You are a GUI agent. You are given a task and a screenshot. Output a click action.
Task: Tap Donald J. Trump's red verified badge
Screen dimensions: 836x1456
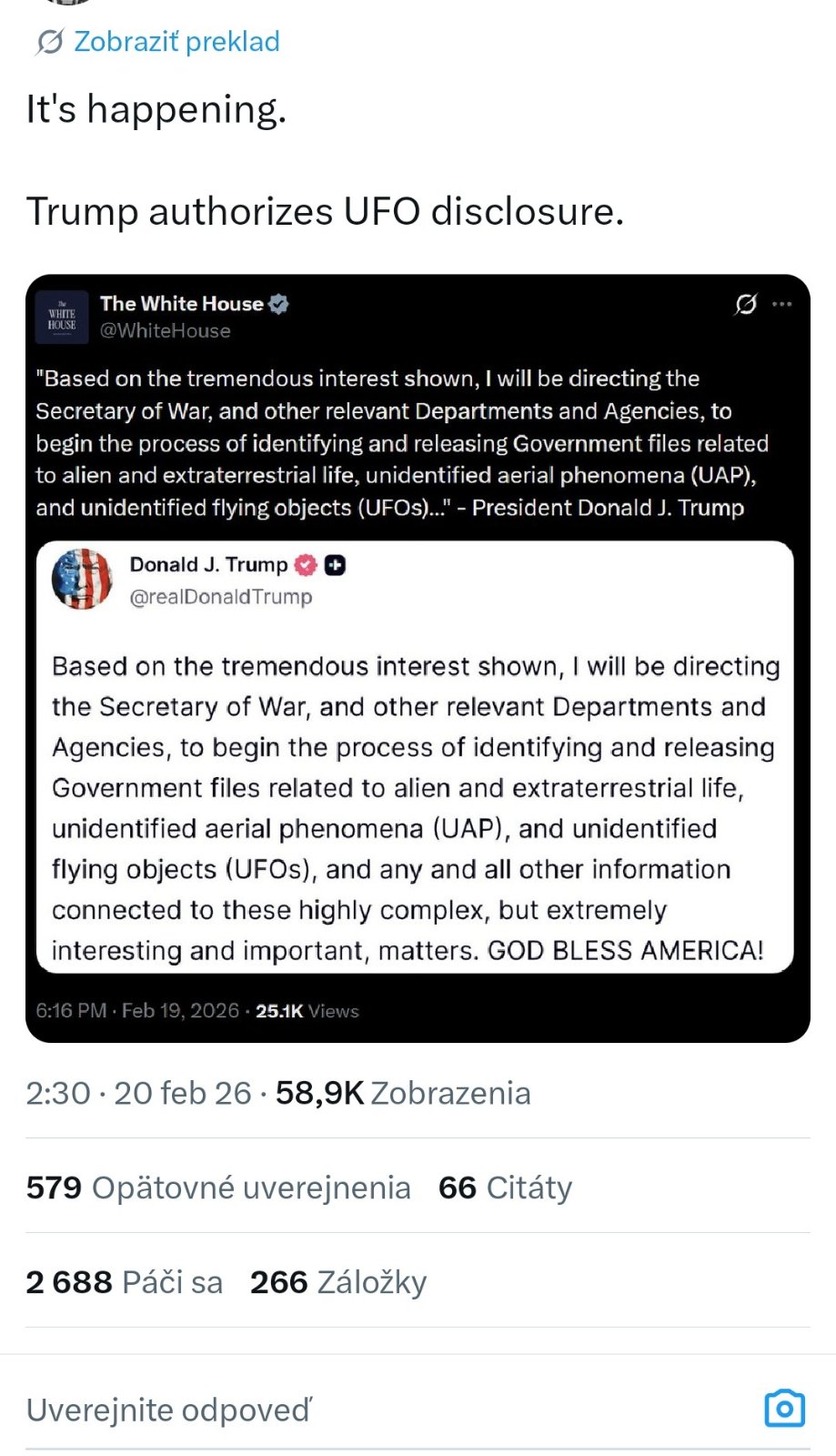click(306, 565)
